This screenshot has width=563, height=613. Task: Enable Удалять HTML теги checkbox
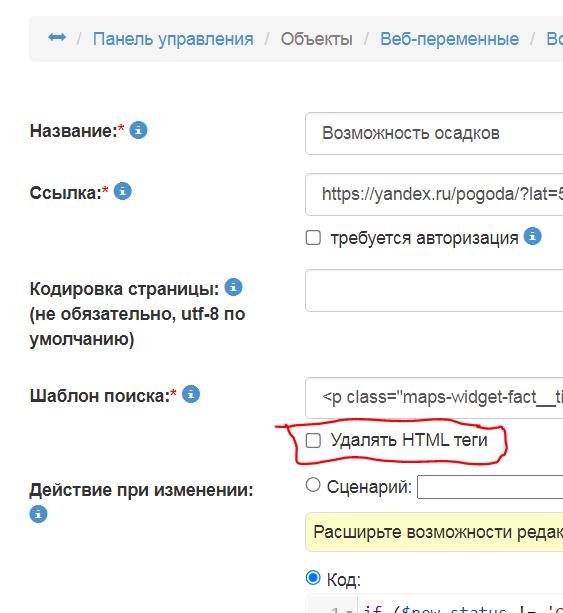(x=313, y=441)
